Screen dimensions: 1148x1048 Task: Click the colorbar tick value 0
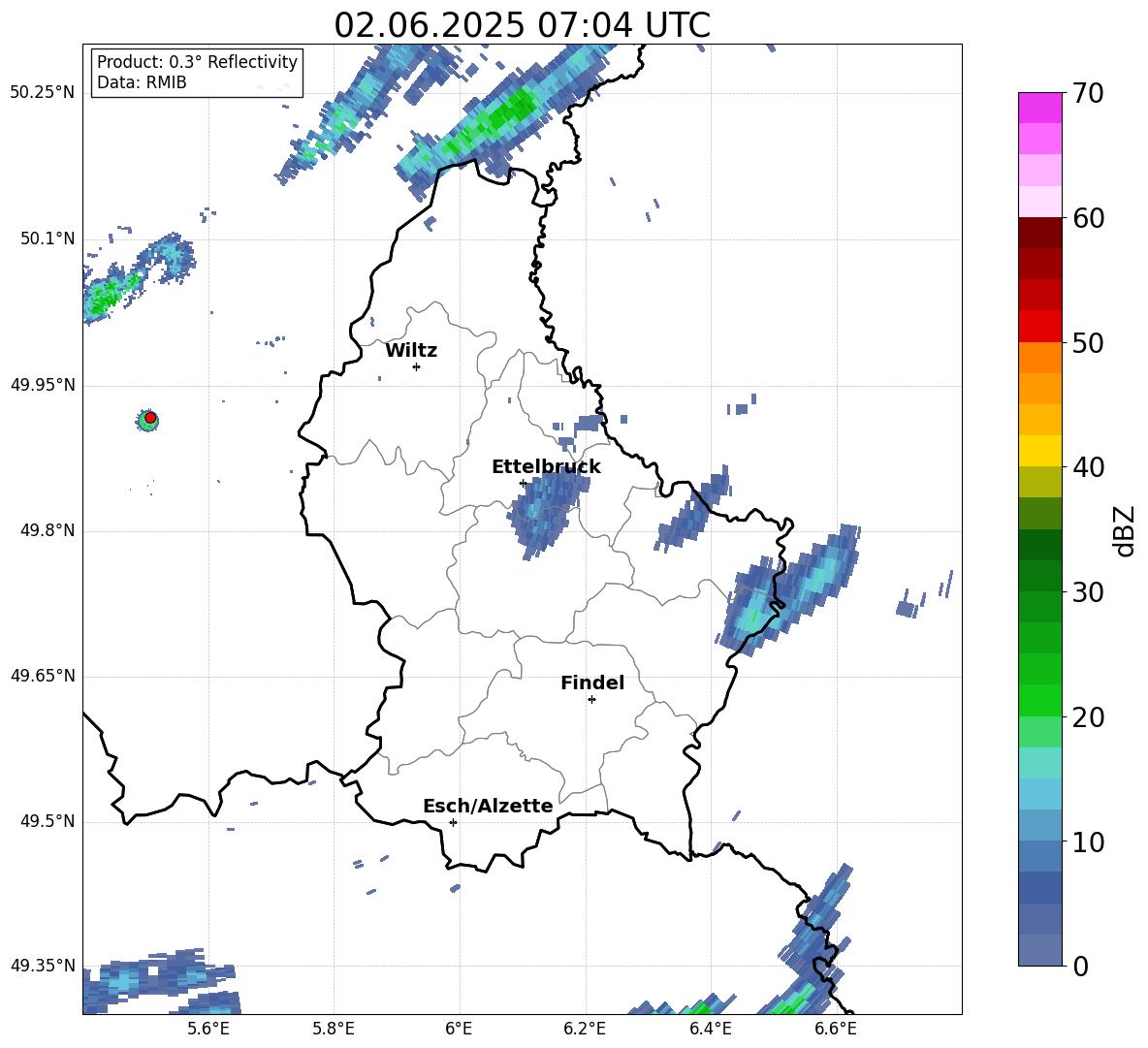[x=1080, y=967]
